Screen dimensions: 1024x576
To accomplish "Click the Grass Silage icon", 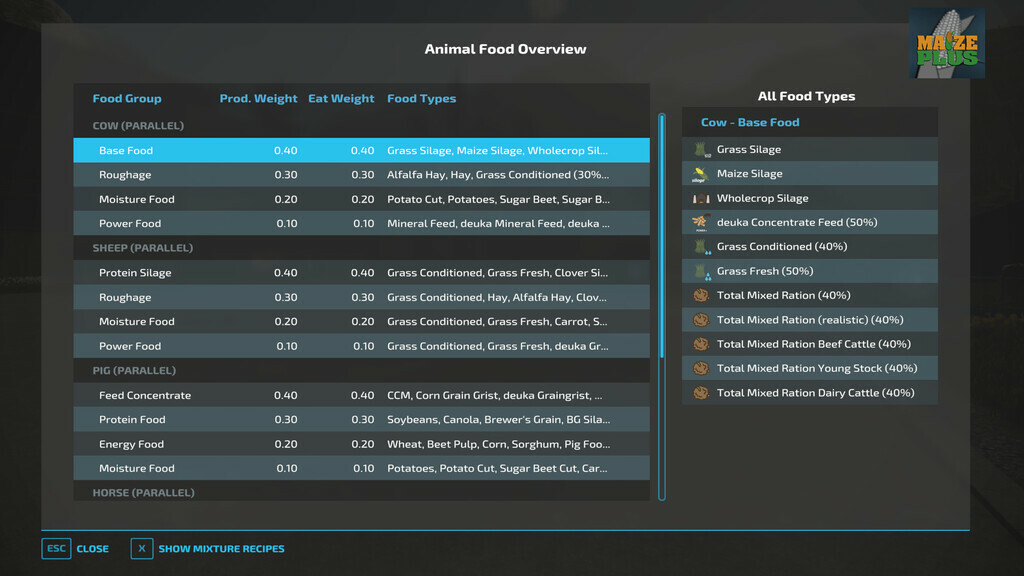I will [x=698, y=149].
